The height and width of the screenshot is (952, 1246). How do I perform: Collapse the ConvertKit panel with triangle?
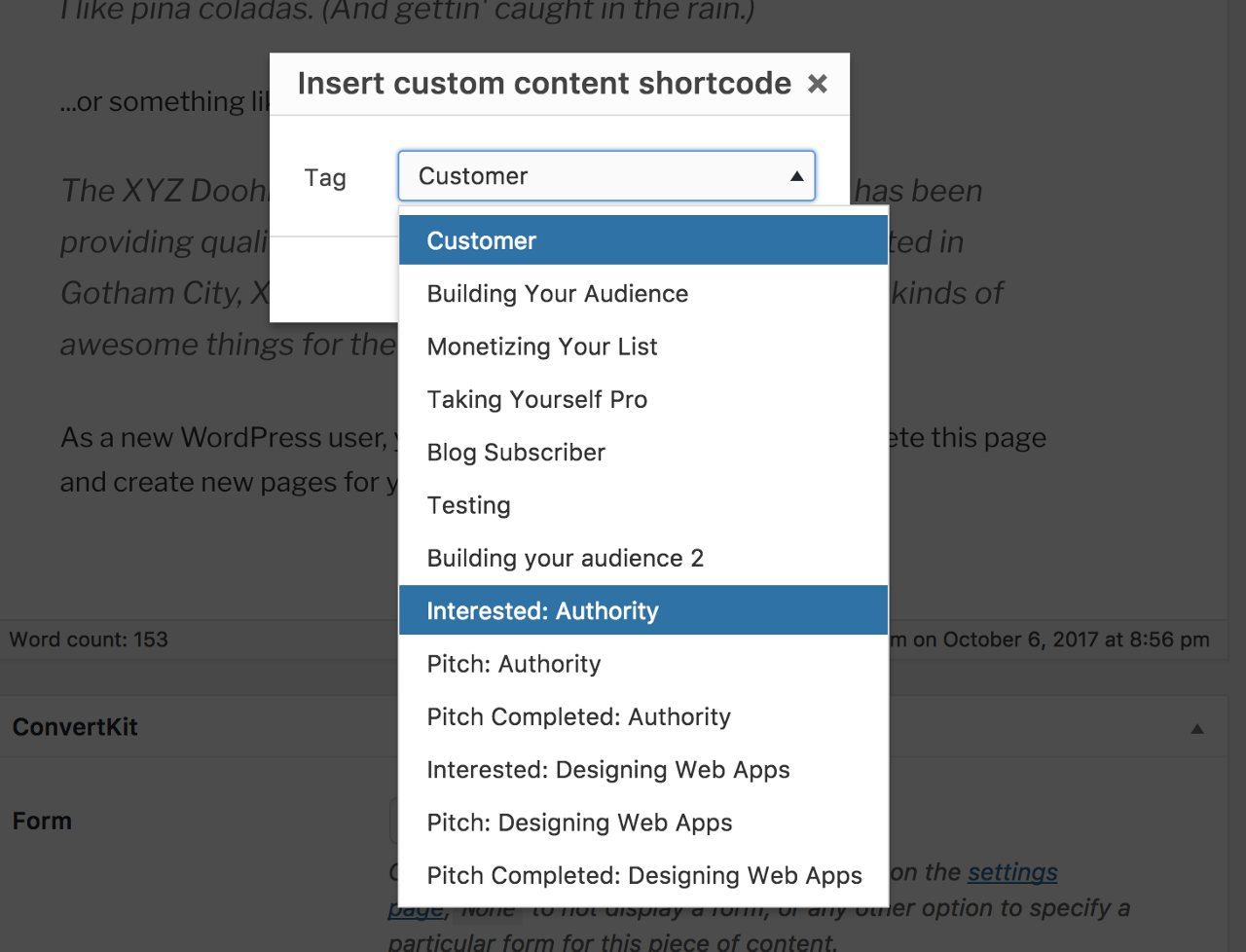tap(1197, 728)
